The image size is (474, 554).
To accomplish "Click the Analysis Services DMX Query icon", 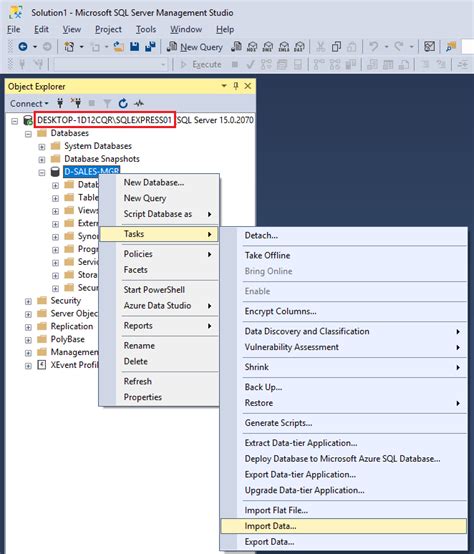I will pyautogui.click(x=268, y=46).
